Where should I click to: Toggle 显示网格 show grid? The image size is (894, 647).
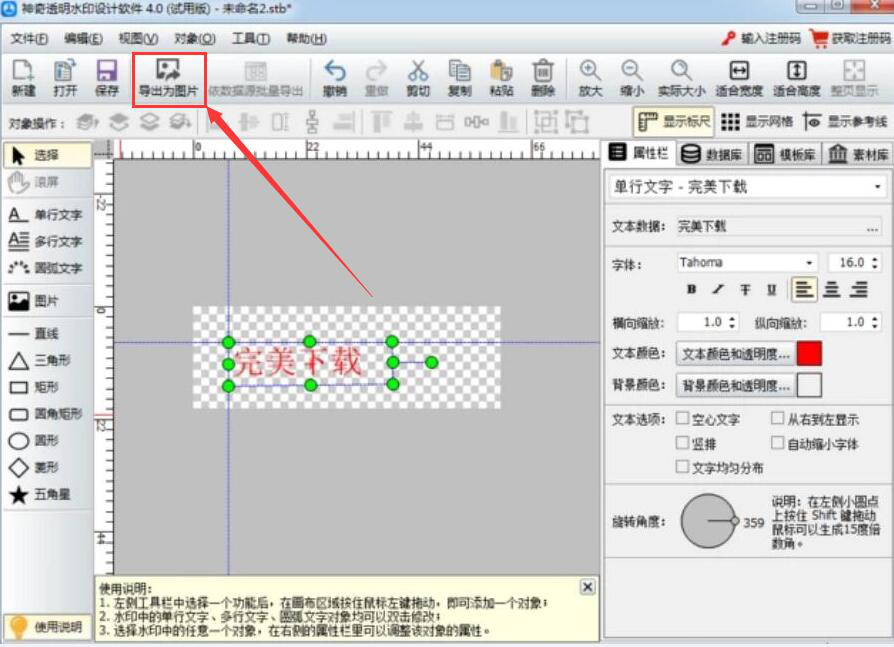tap(757, 121)
